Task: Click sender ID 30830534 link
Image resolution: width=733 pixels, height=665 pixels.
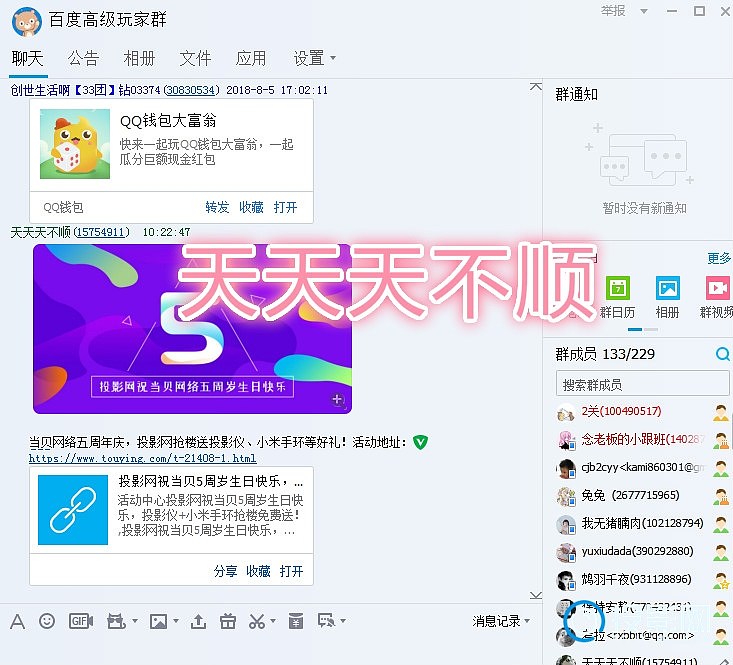Action: pos(191,90)
